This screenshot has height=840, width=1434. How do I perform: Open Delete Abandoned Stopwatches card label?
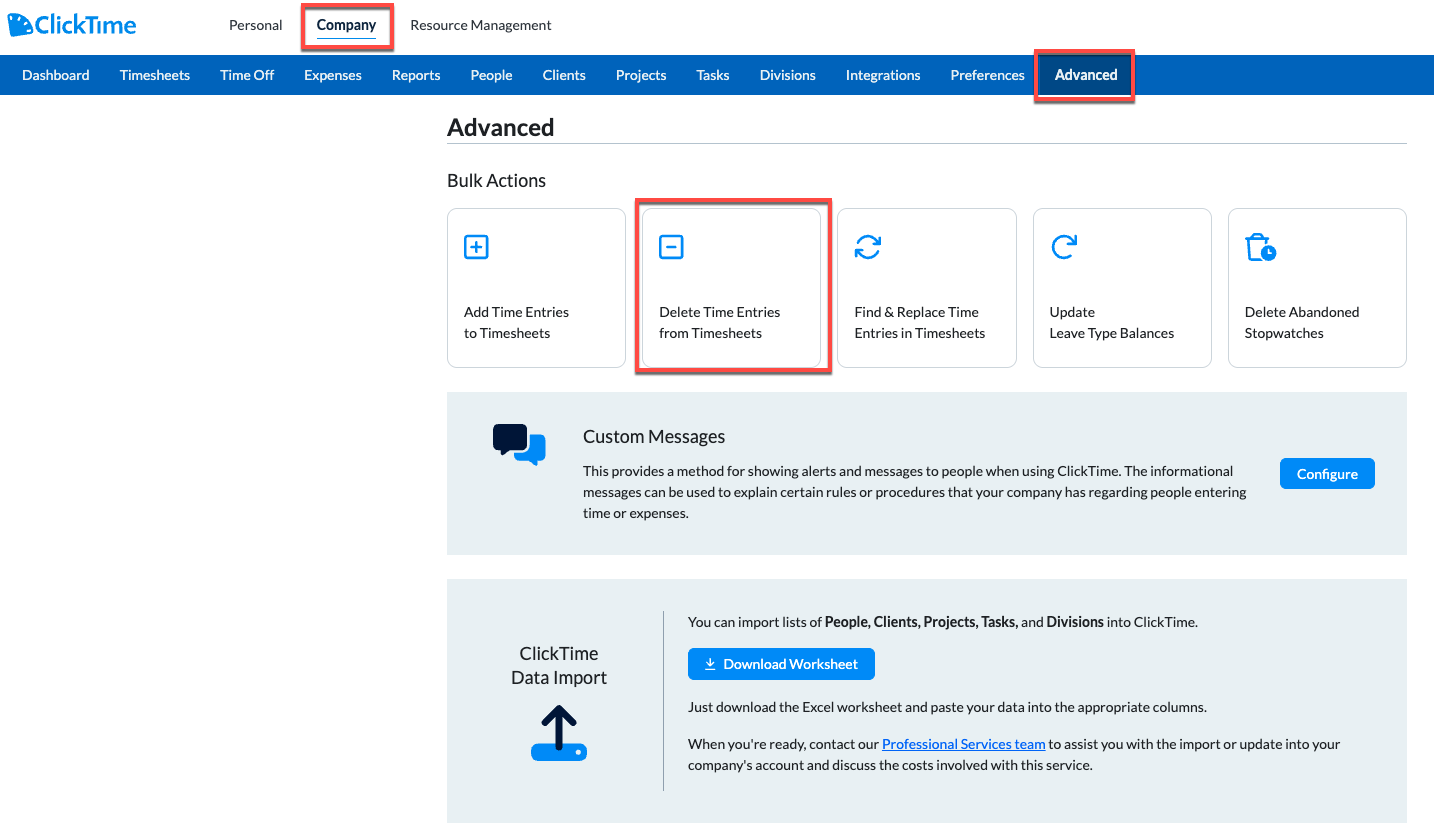click(x=1302, y=322)
